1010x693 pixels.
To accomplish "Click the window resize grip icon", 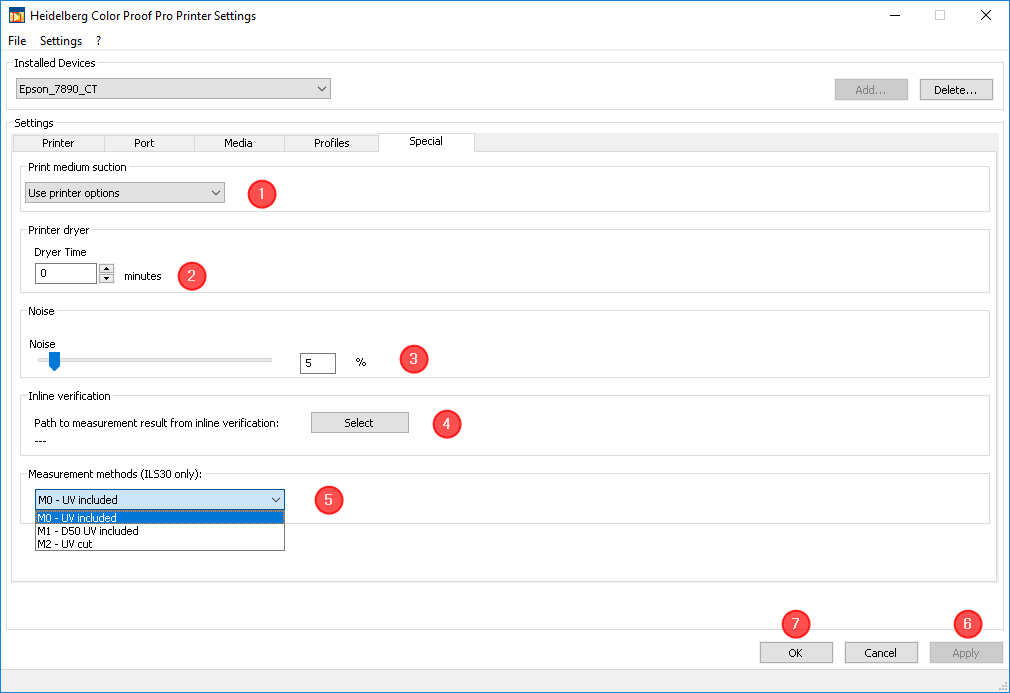I will [1003, 686].
